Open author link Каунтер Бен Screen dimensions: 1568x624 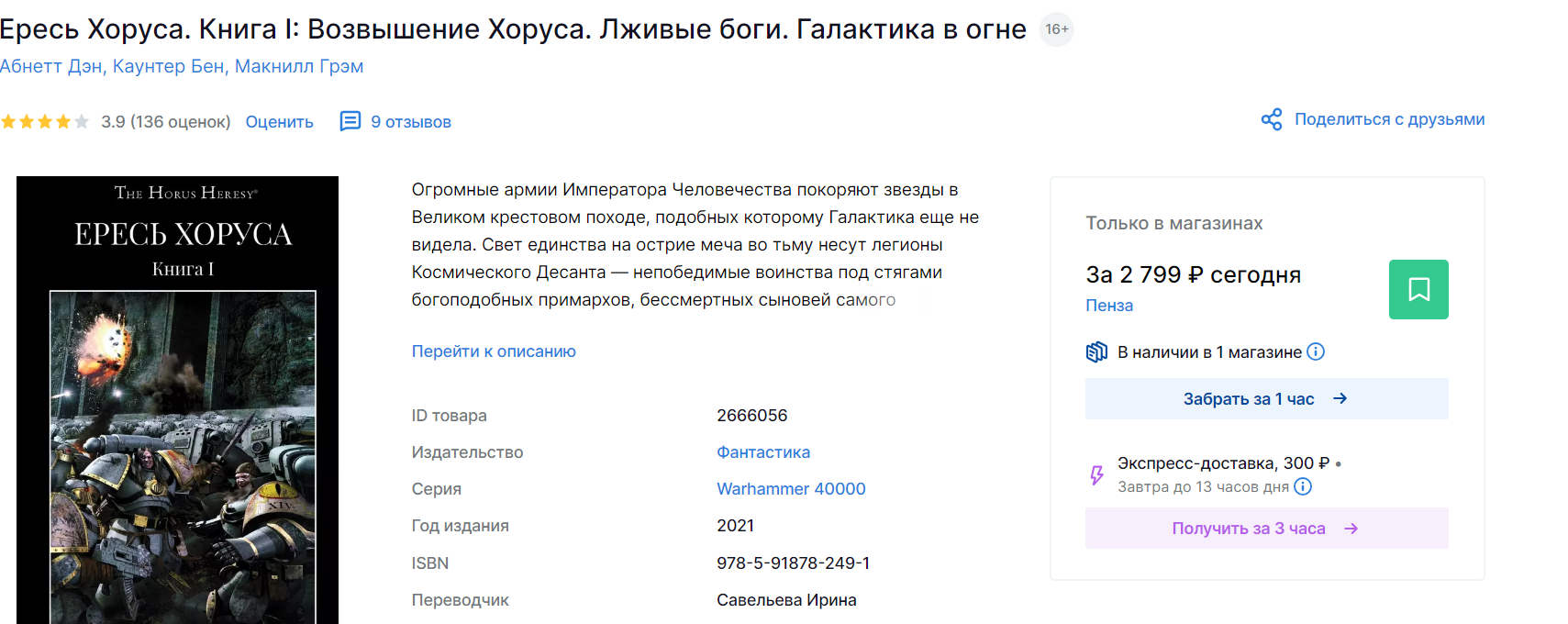coord(168,66)
